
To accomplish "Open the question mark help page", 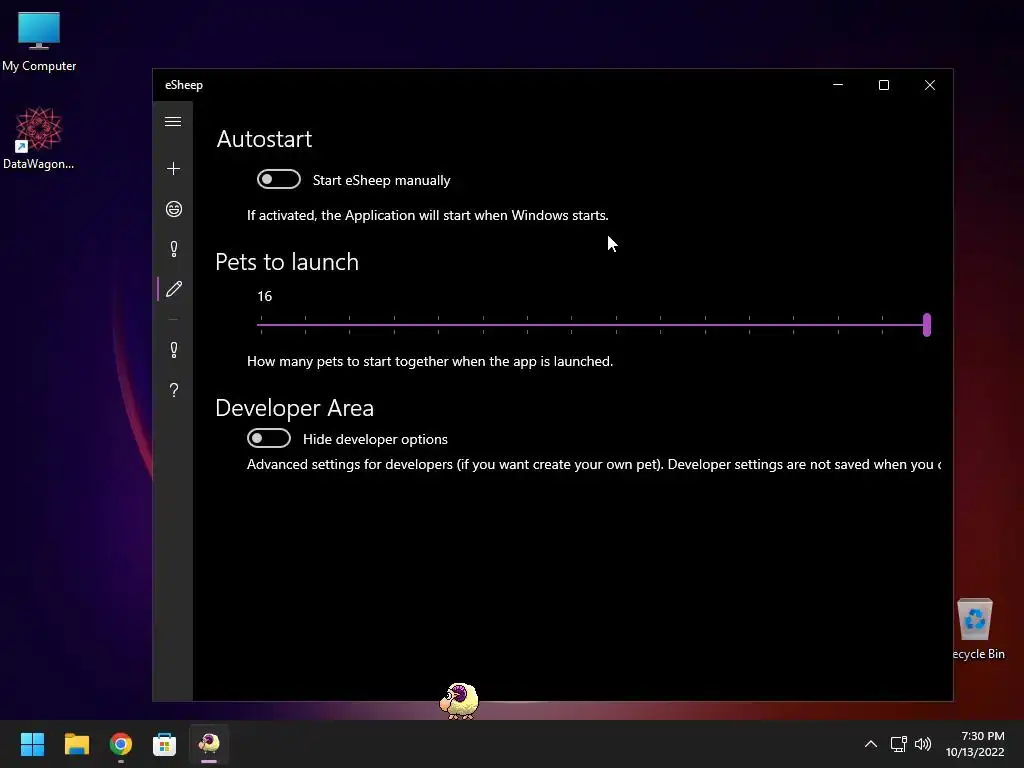I will coord(174,390).
